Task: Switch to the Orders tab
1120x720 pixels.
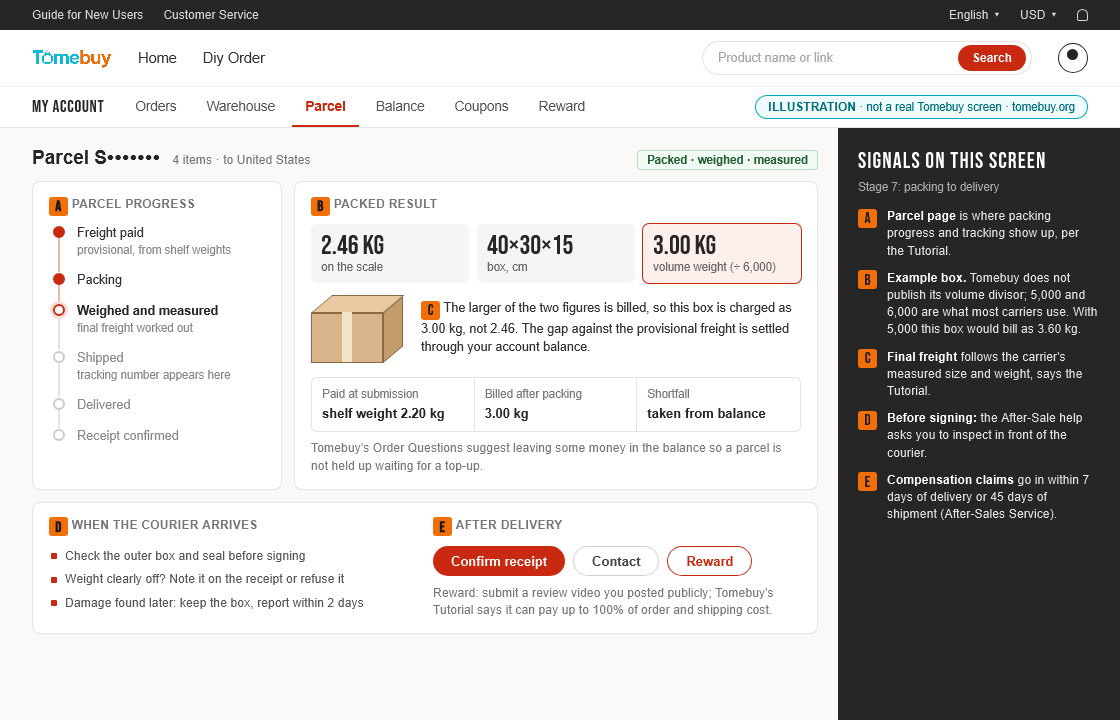Action: [x=156, y=106]
